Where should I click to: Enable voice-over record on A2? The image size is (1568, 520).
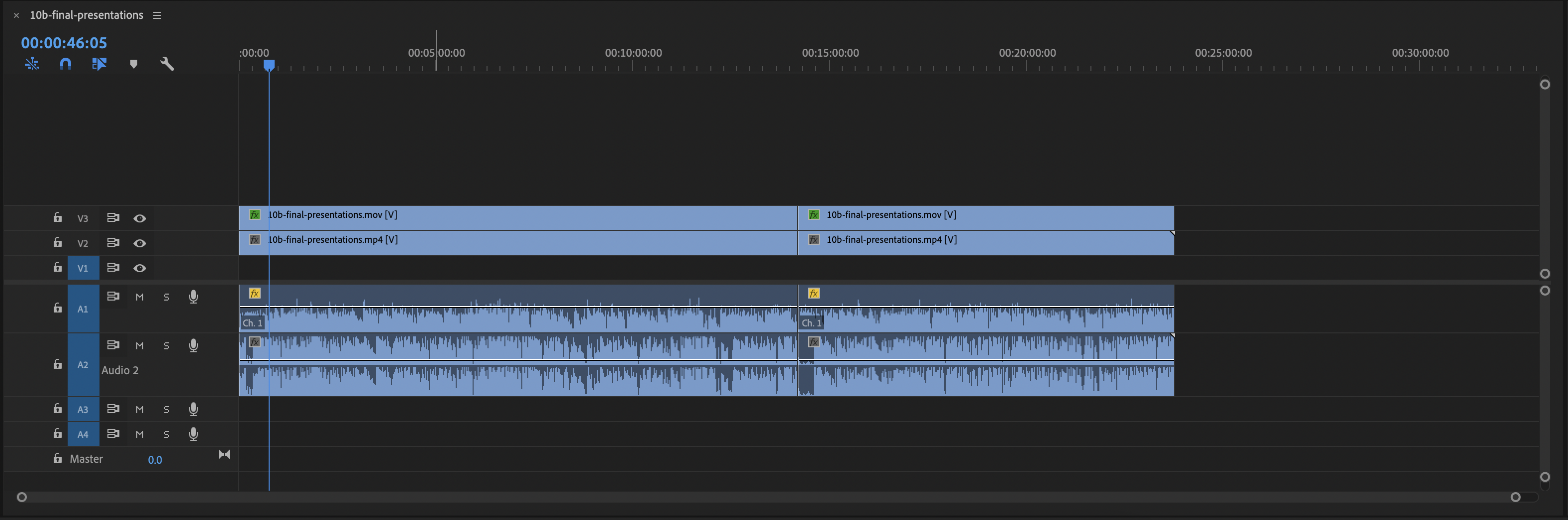click(x=194, y=345)
